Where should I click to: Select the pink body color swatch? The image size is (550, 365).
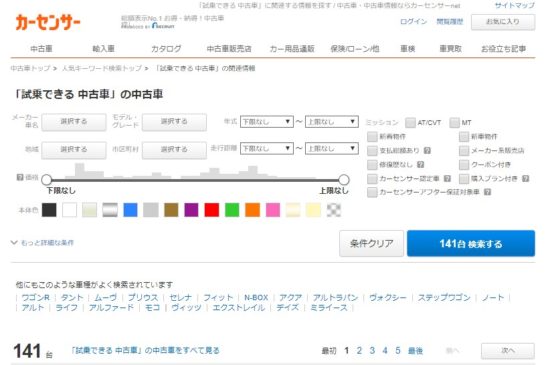pos(273,210)
